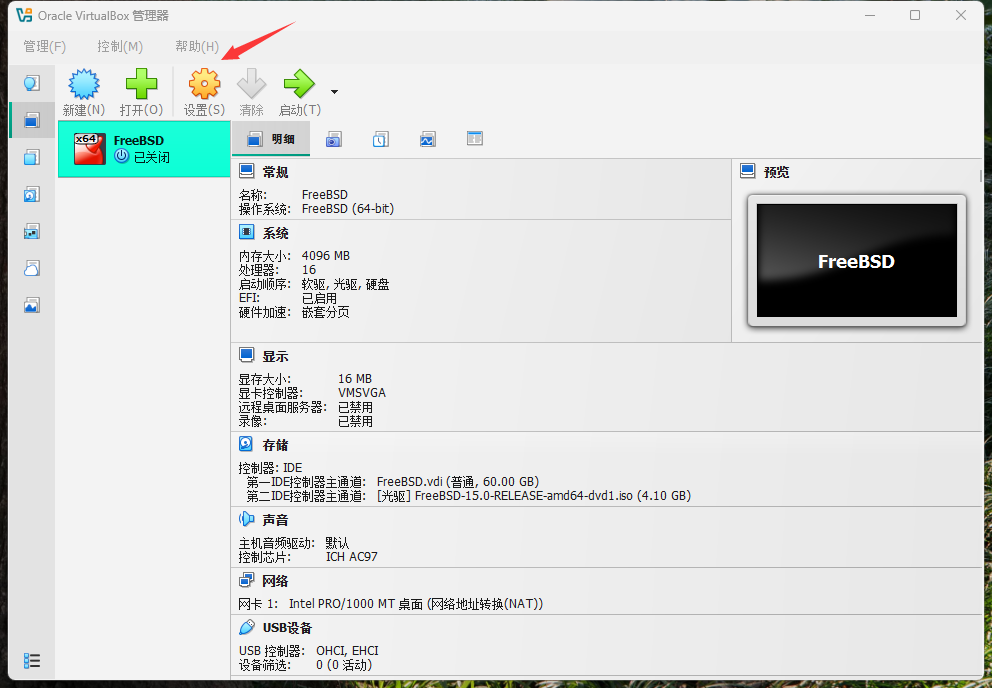Viewport: 992px width, 688px height.
Task: Expand the Start (启动) button dropdown arrow
Action: 334,92
